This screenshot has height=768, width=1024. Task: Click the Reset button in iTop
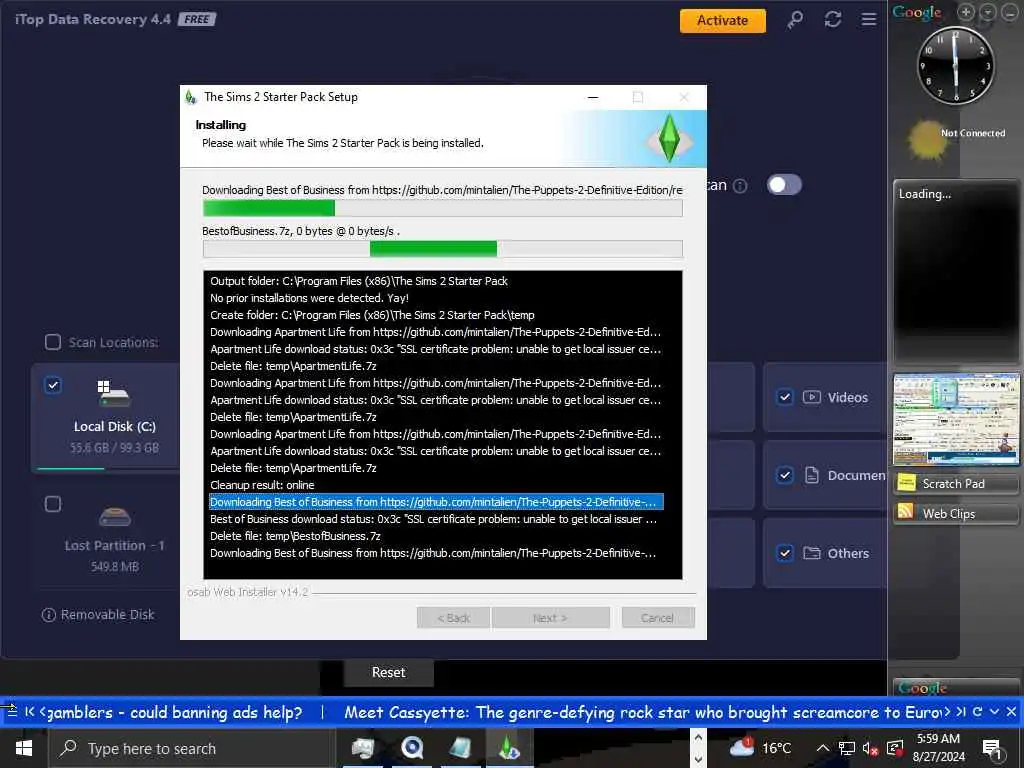click(x=389, y=673)
